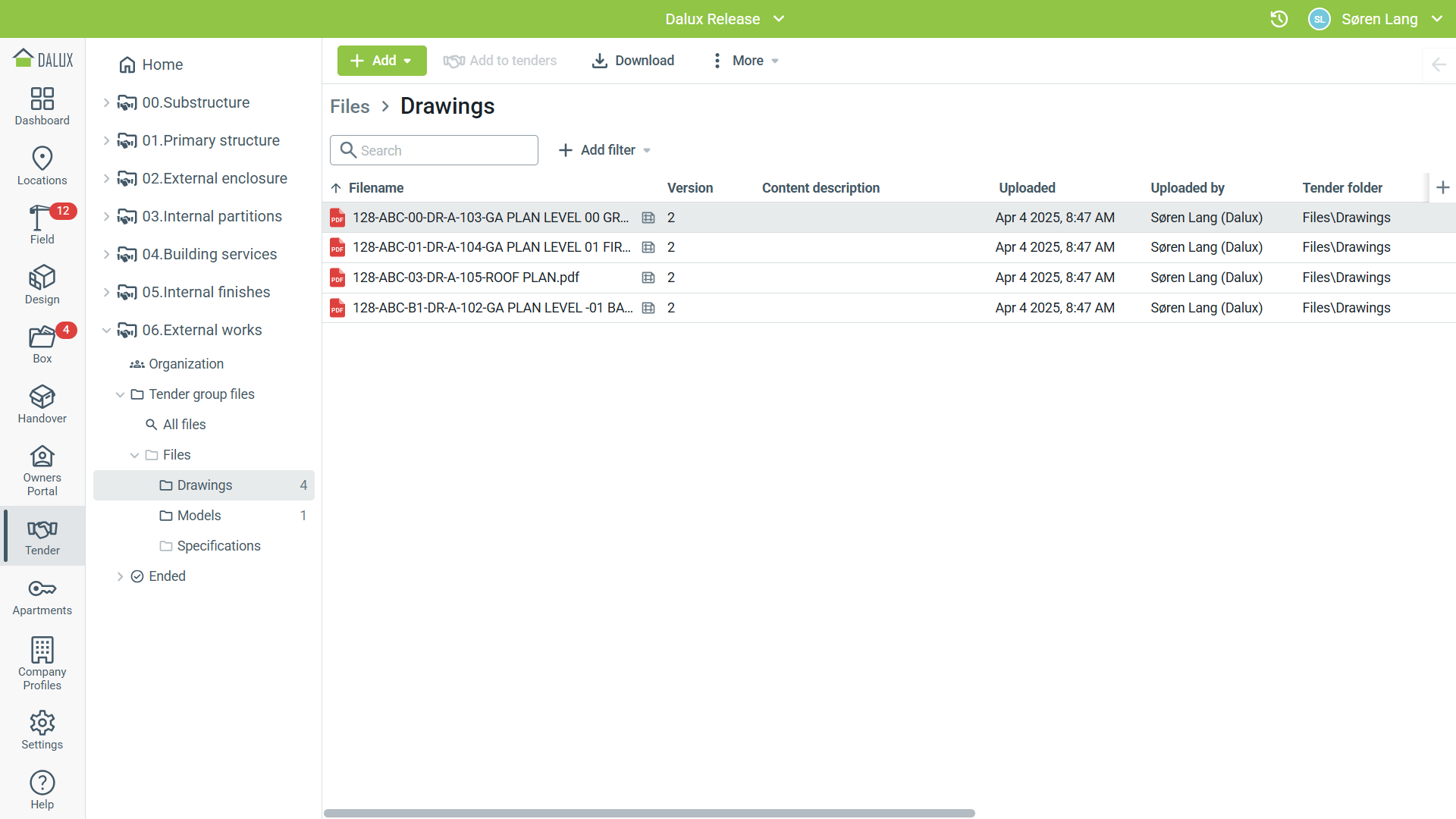The height and width of the screenshot is (819, 1456).
Task: Click the SL user avatar
Action: pyautogui.click(x=1319, y=19)
